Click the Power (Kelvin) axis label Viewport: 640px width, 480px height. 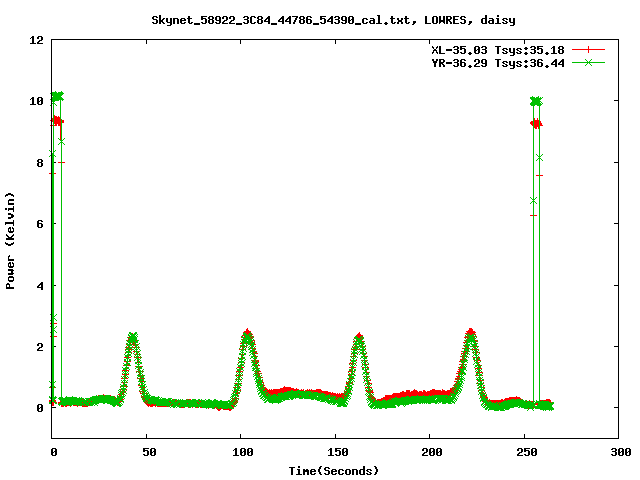[10, 241]
